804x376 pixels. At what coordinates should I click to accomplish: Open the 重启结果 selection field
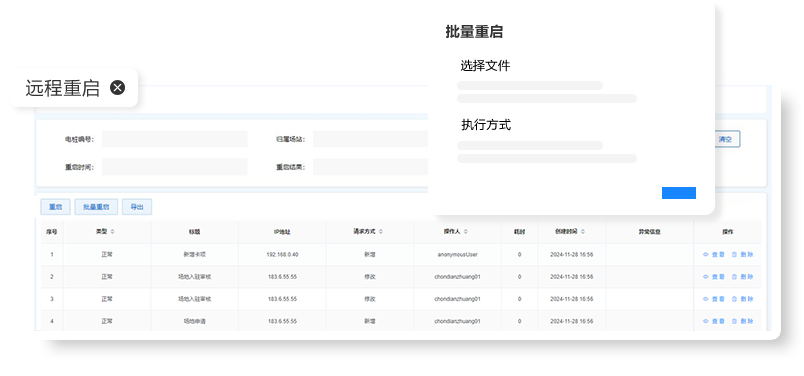370,167
